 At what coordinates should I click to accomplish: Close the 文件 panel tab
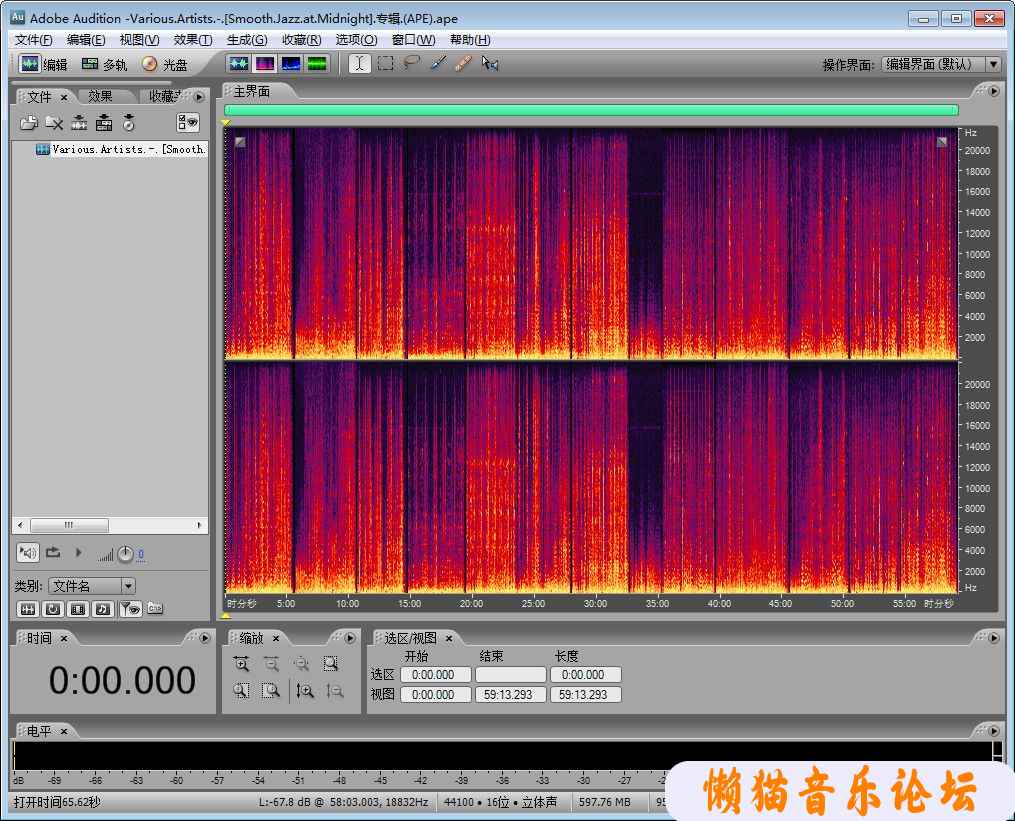(x=64, y=97)
